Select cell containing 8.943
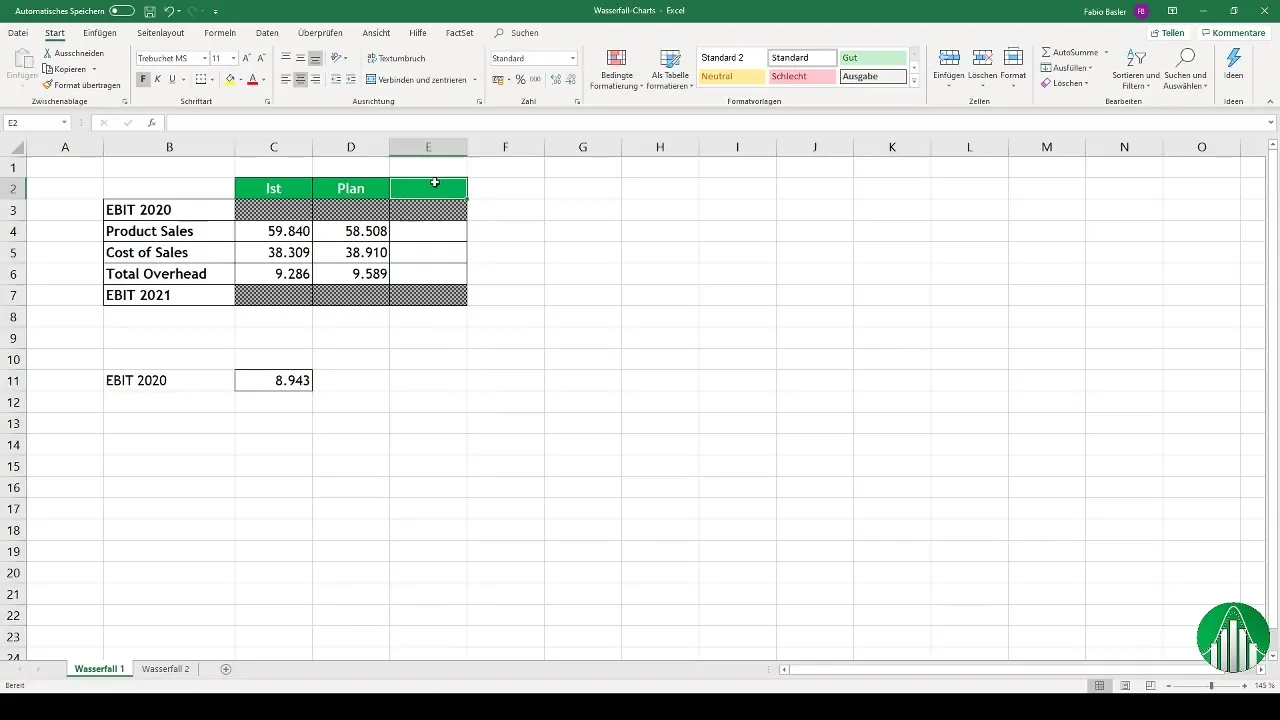 click(x=274, y=380)
